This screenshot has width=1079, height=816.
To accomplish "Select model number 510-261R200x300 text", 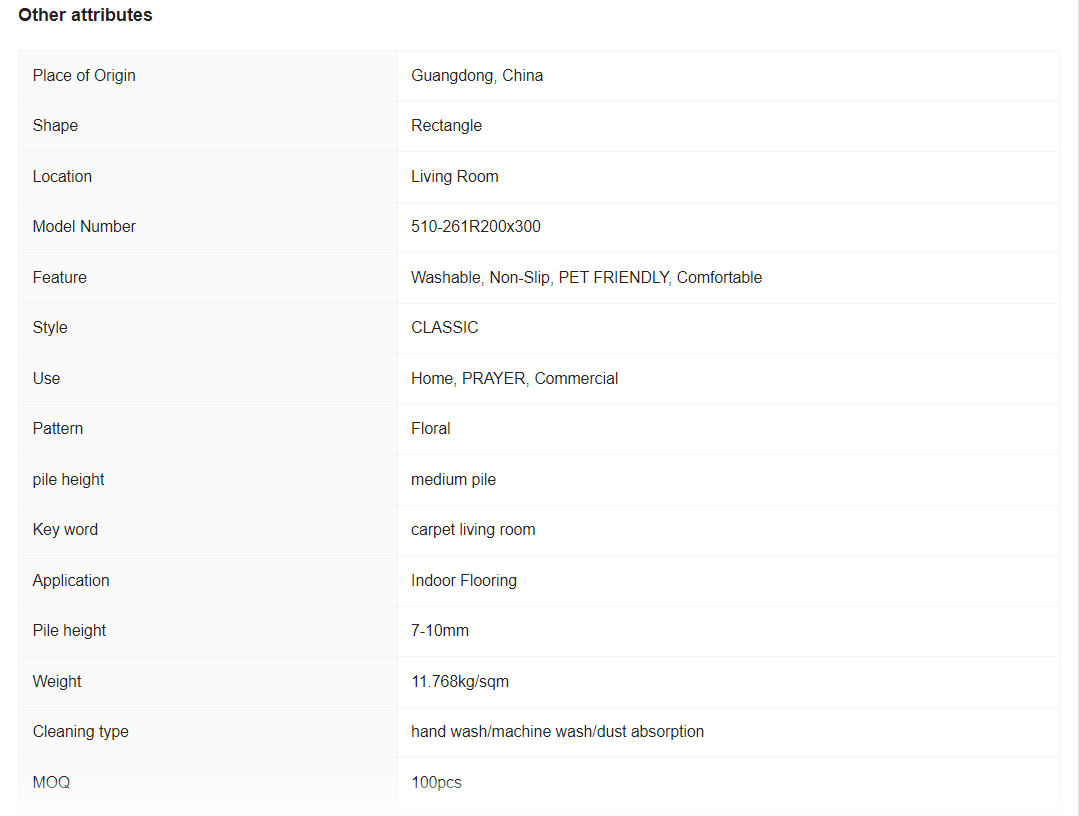I will point(475,227).
